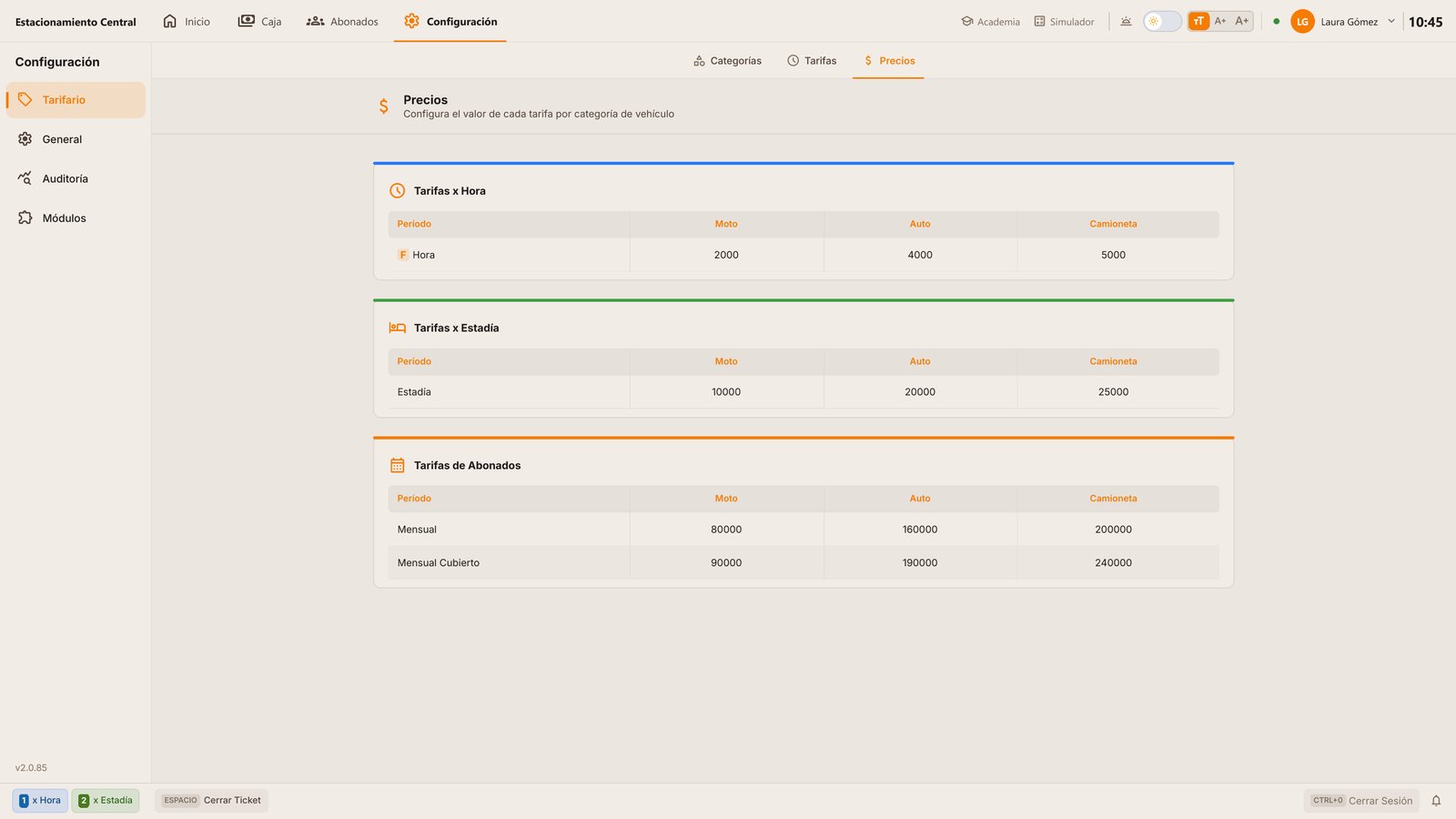Open Auditoría in sidebar

[x=76, y=178]
